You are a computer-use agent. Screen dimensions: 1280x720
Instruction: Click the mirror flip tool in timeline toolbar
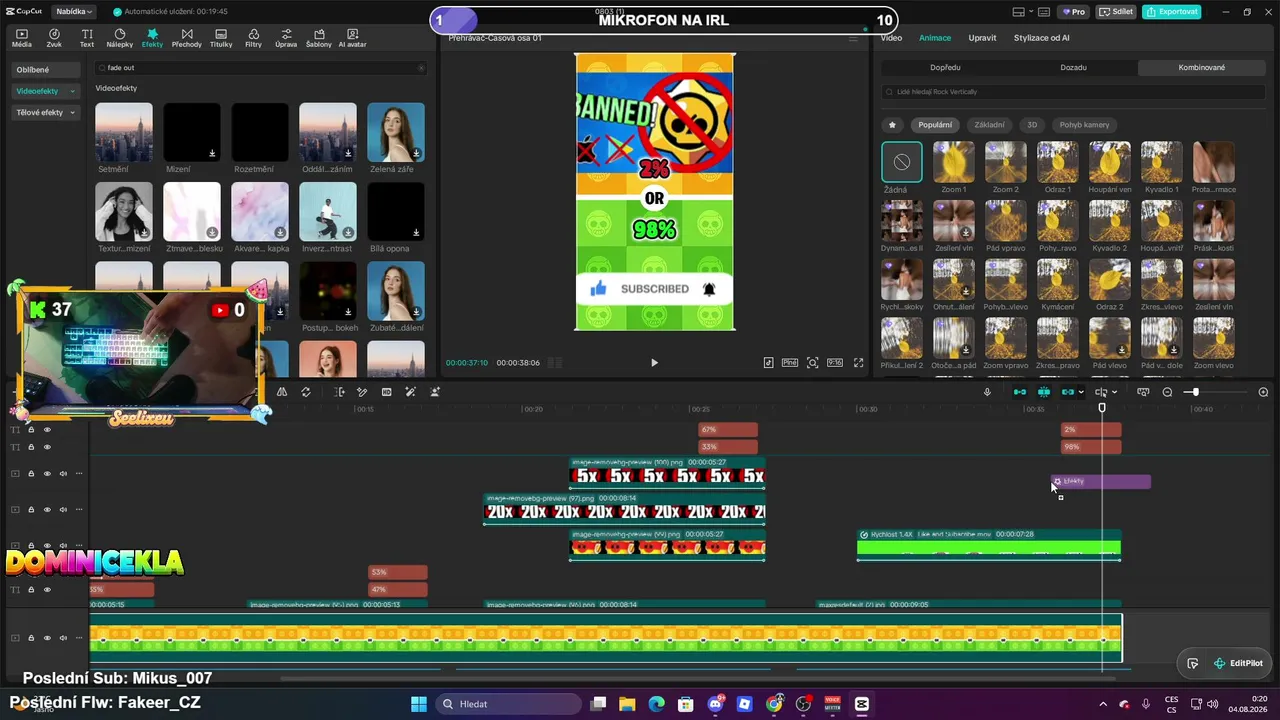[282, 392]
